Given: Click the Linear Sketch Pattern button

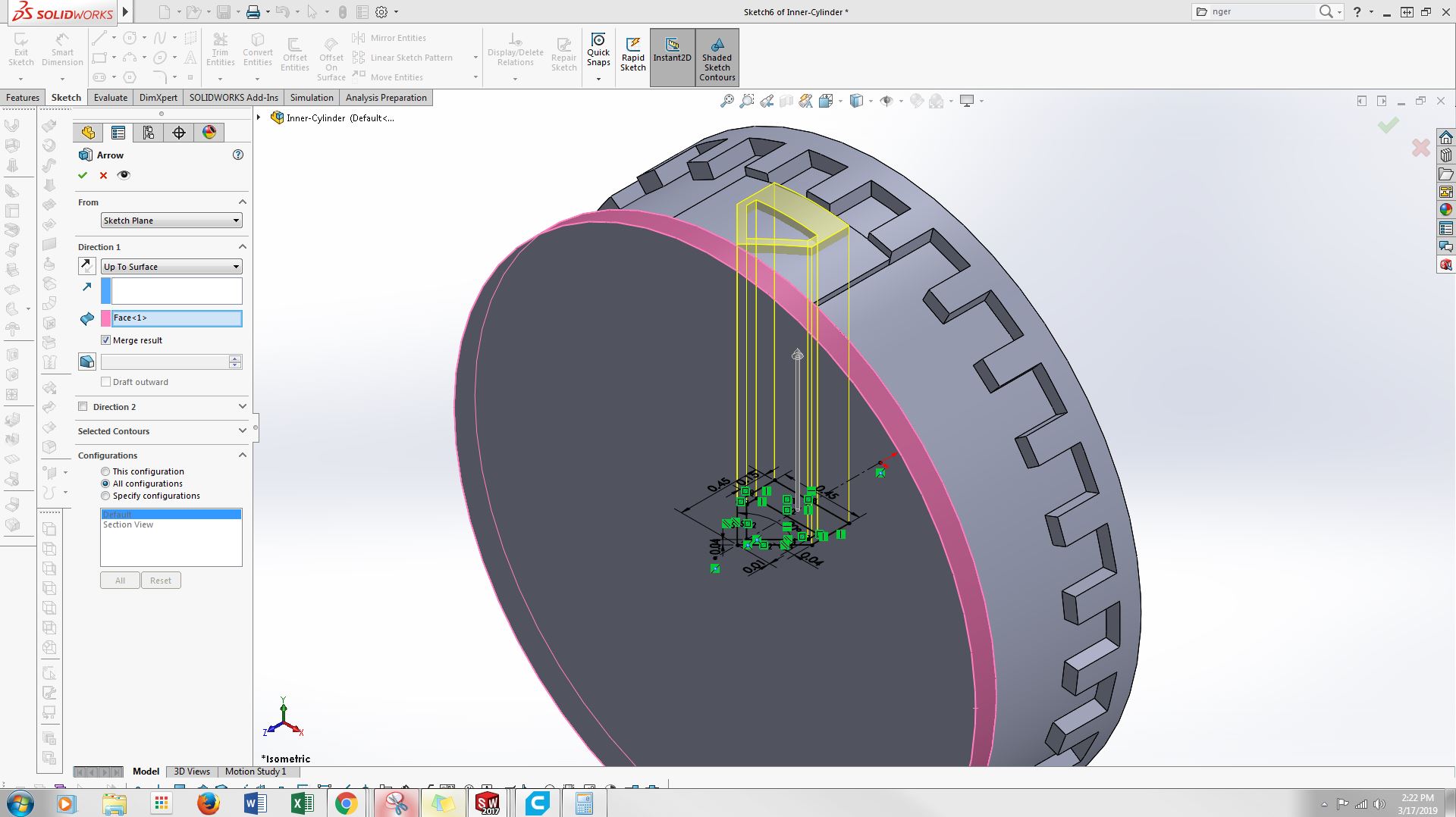Looking at the screenshot, I should pos(403,58).
